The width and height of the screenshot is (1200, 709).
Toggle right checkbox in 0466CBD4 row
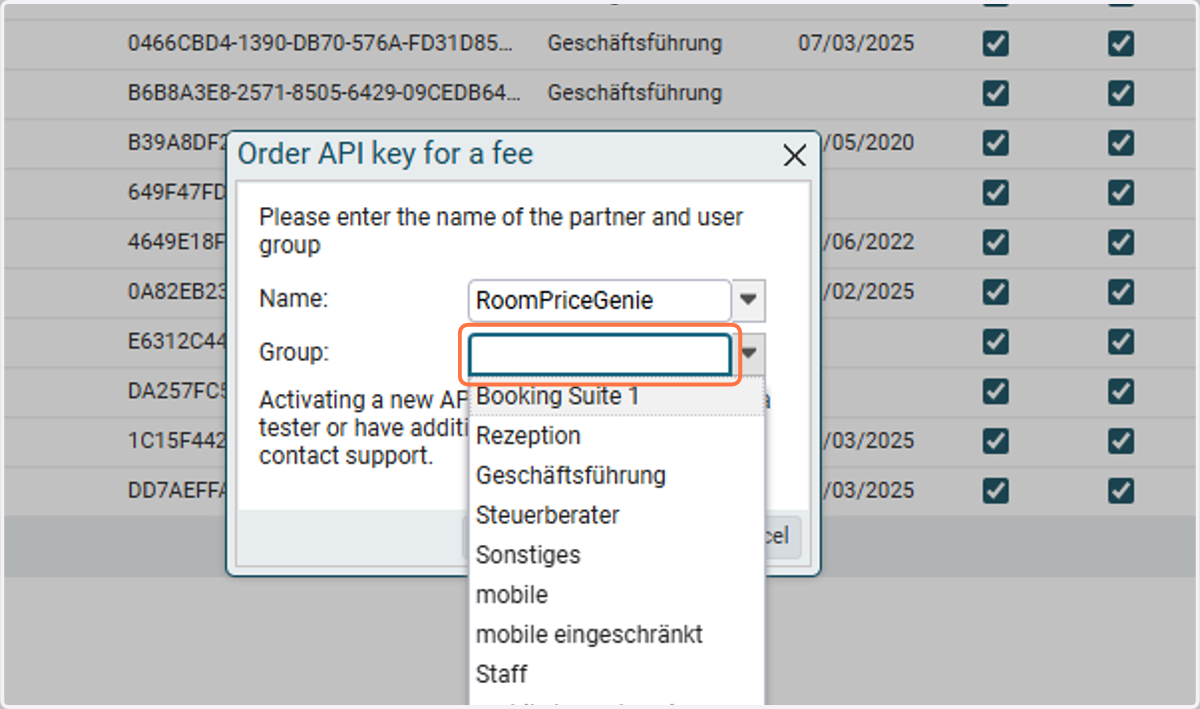click(x=1121, y=43)
